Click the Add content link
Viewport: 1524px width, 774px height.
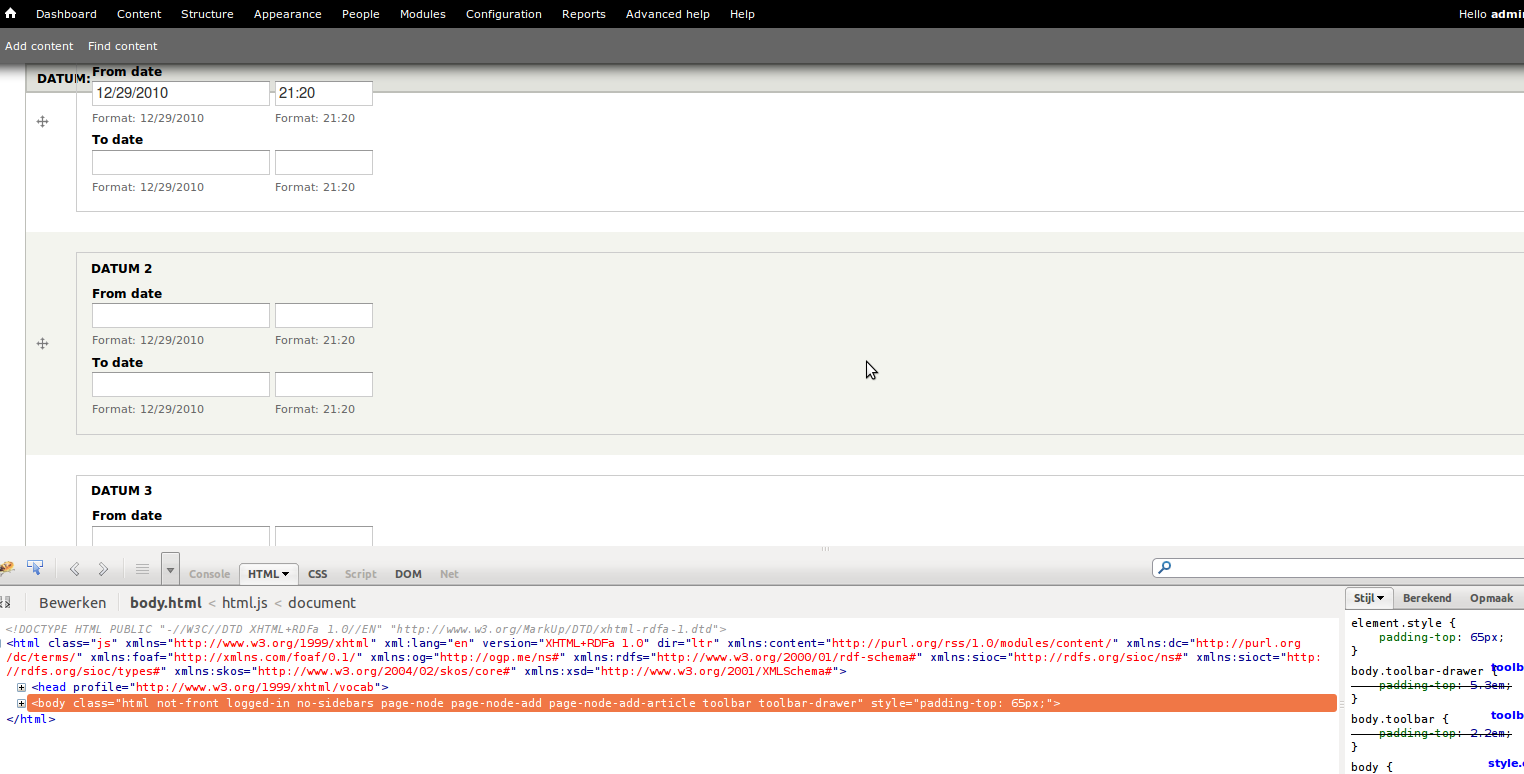tap(39, 46)
